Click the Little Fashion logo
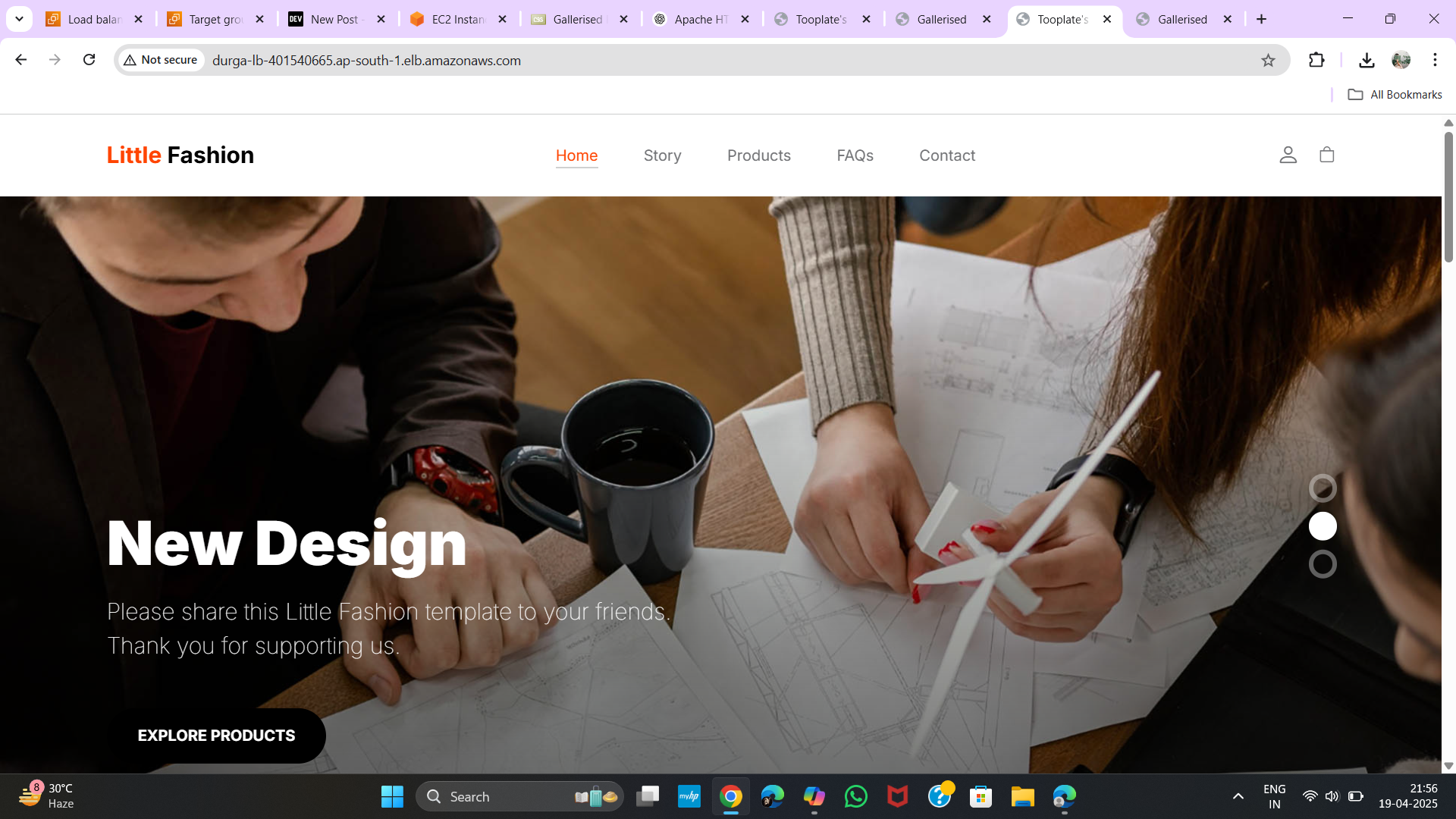 pos(180,155)
